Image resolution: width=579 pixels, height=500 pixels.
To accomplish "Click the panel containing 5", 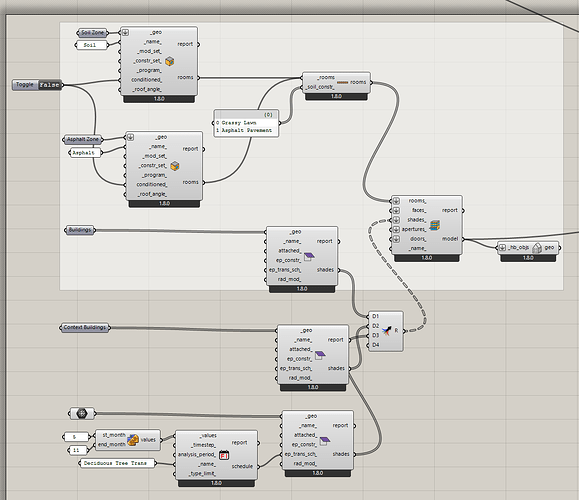I will pos(76,437).
